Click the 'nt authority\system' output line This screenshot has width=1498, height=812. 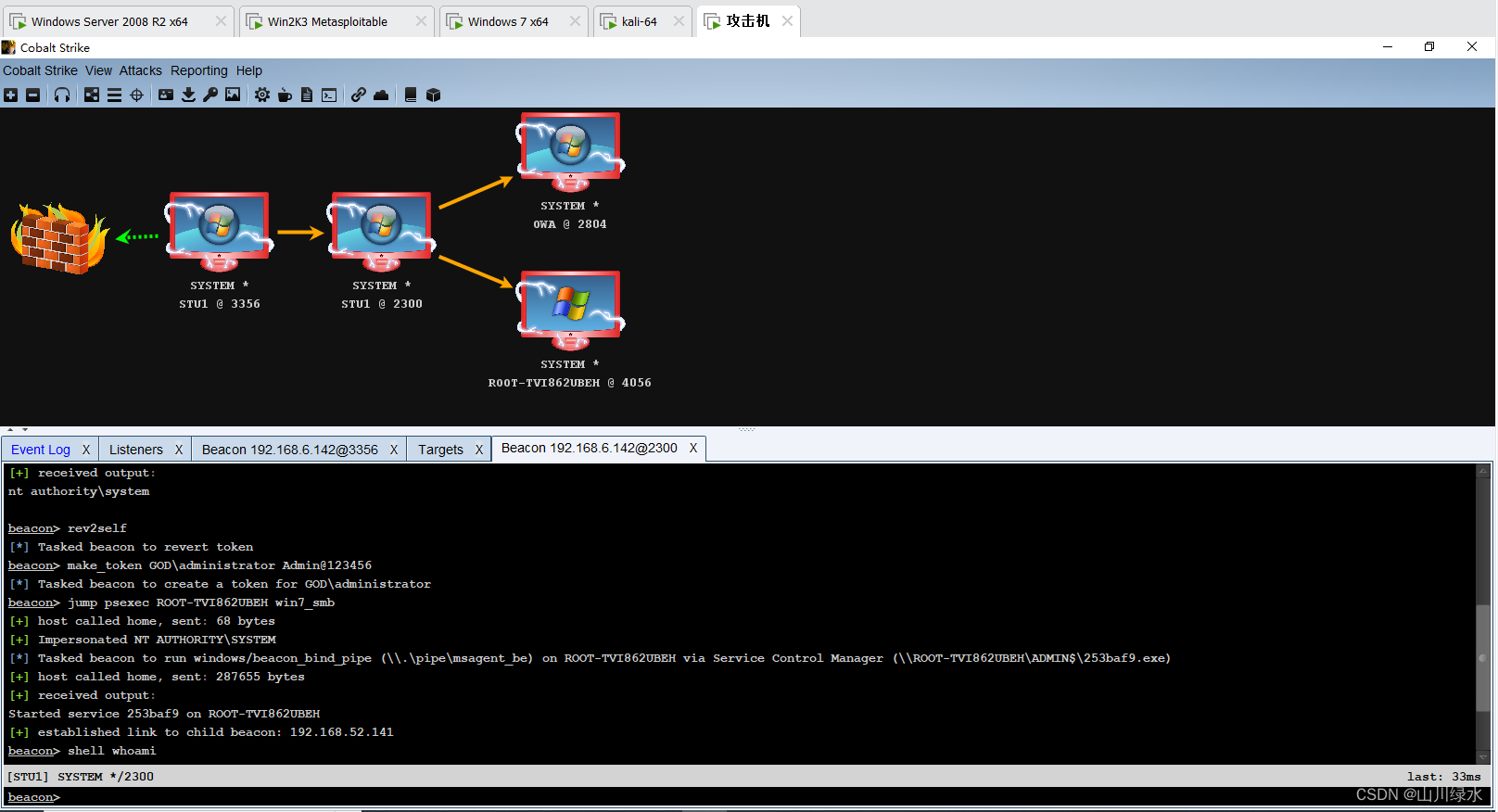[79, 491]
